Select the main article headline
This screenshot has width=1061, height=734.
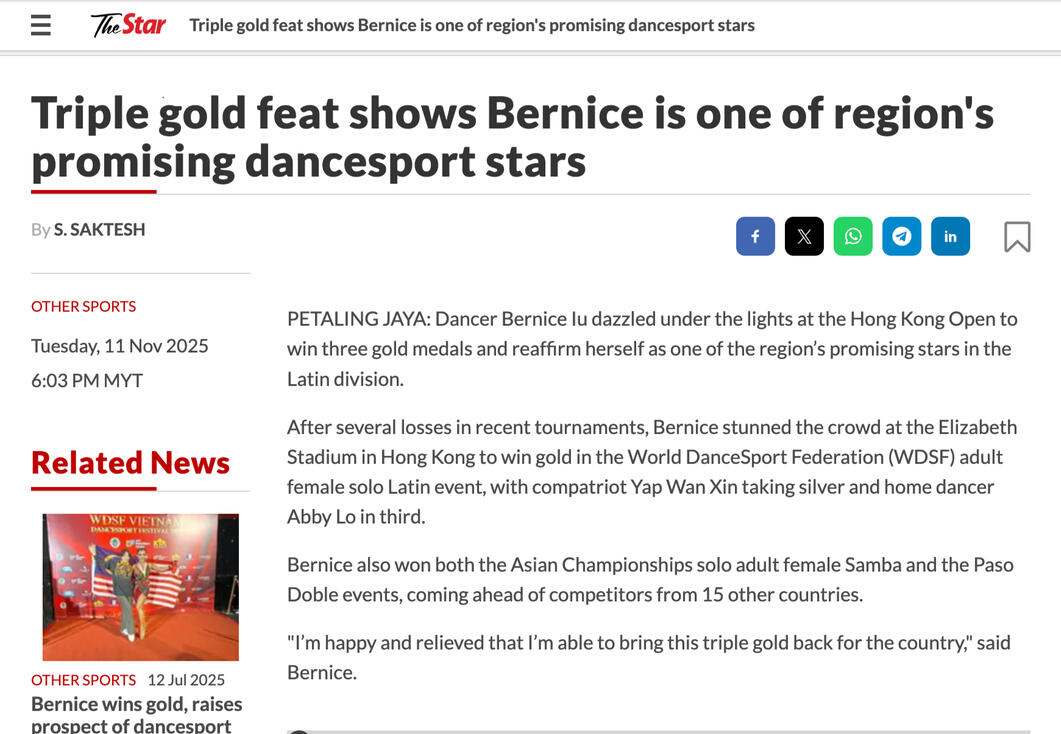(x=512, y=136)
